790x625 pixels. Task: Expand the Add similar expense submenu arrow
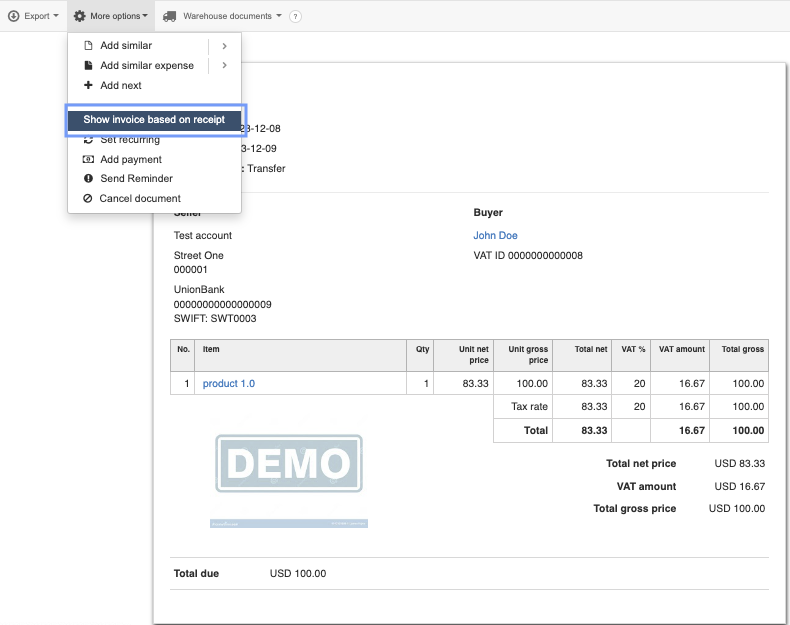(224, 66)
